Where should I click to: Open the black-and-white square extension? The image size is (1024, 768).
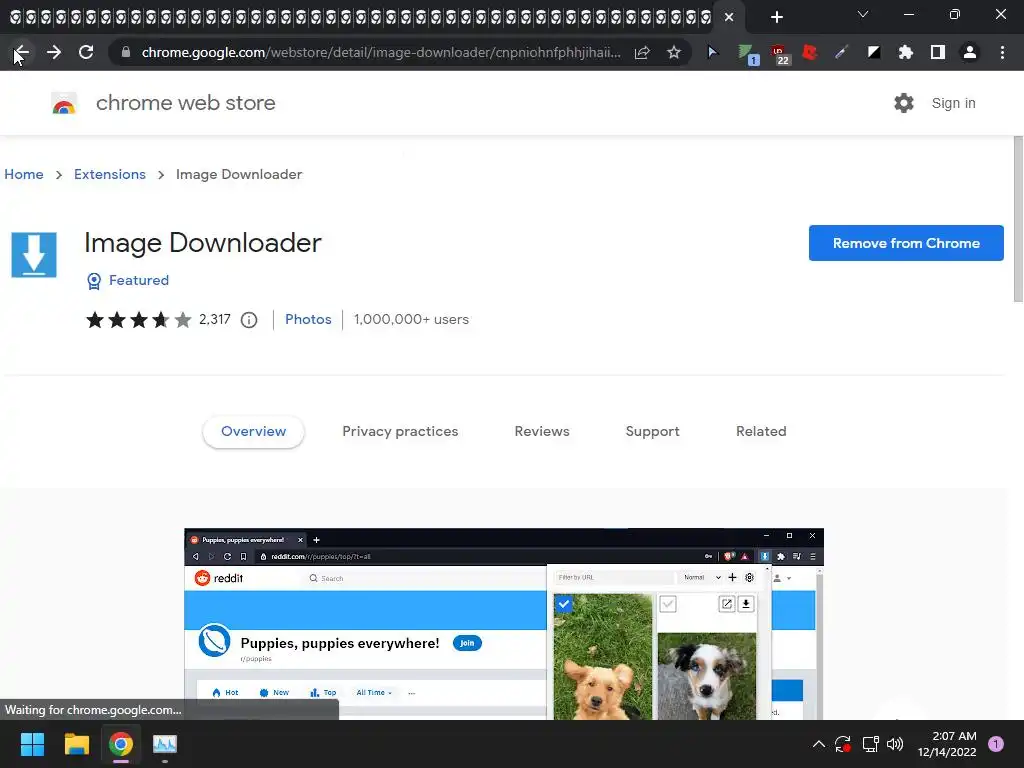coord(874,52)
